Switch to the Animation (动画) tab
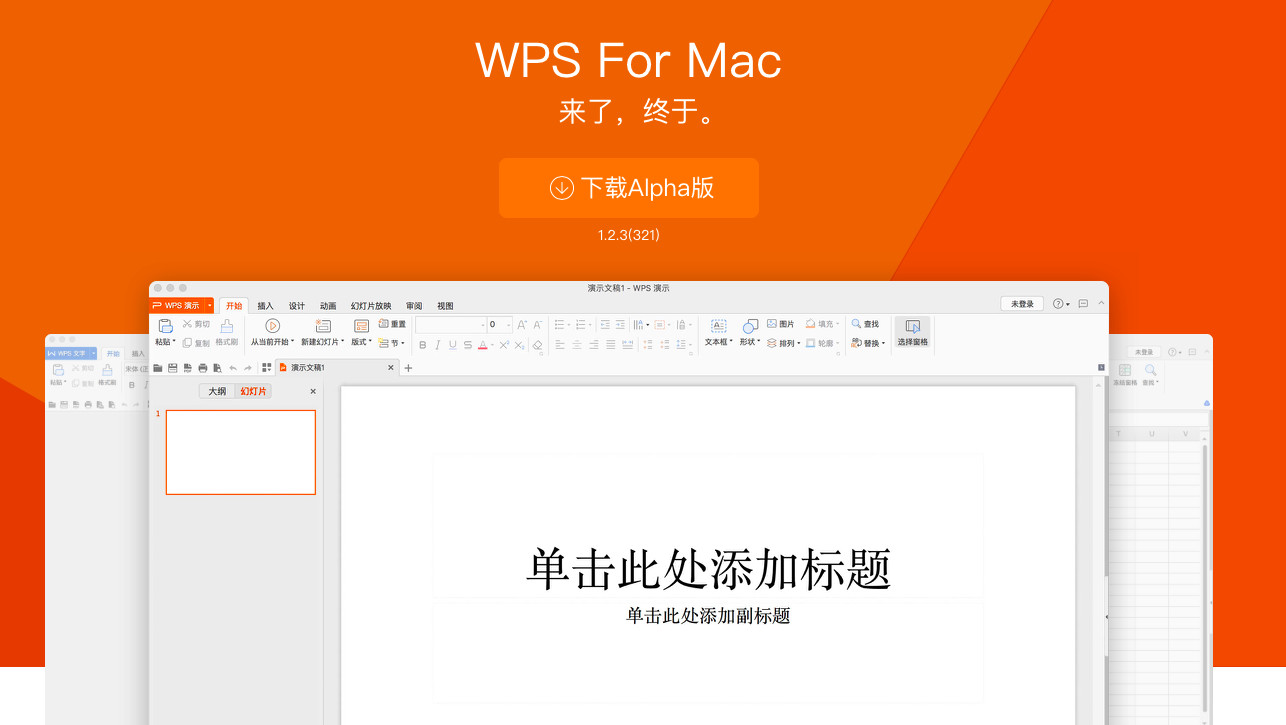 pyautogui.click(x=328, y=306)
